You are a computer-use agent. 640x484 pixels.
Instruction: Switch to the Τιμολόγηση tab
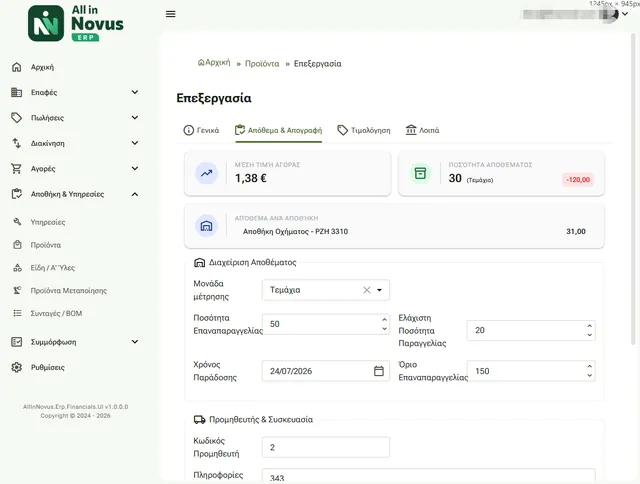364,131
